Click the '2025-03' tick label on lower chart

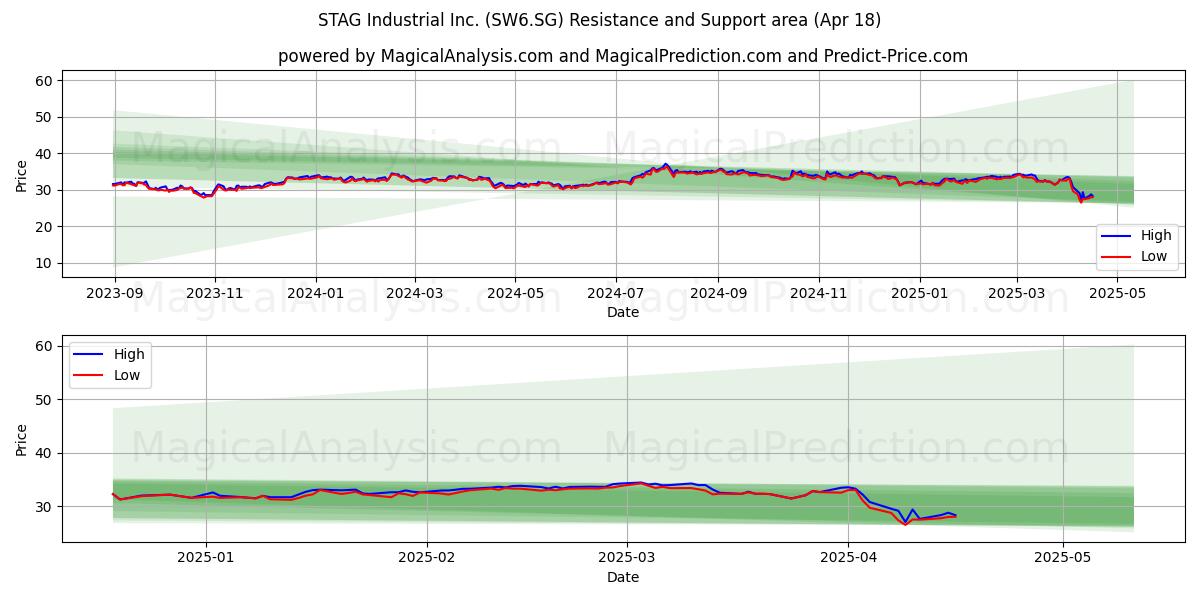[628, 559]
